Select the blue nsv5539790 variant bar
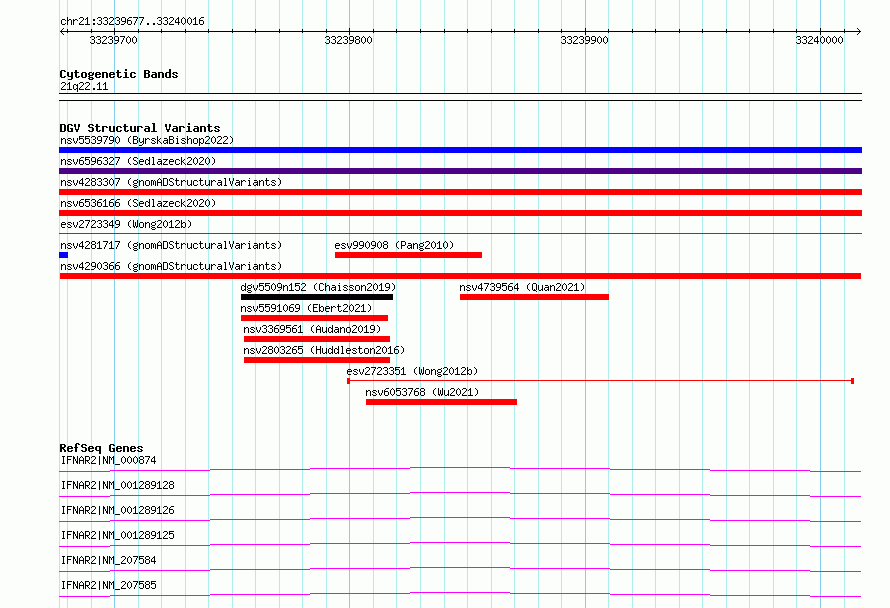Screen dimensions: 890x608 [460, 150]
